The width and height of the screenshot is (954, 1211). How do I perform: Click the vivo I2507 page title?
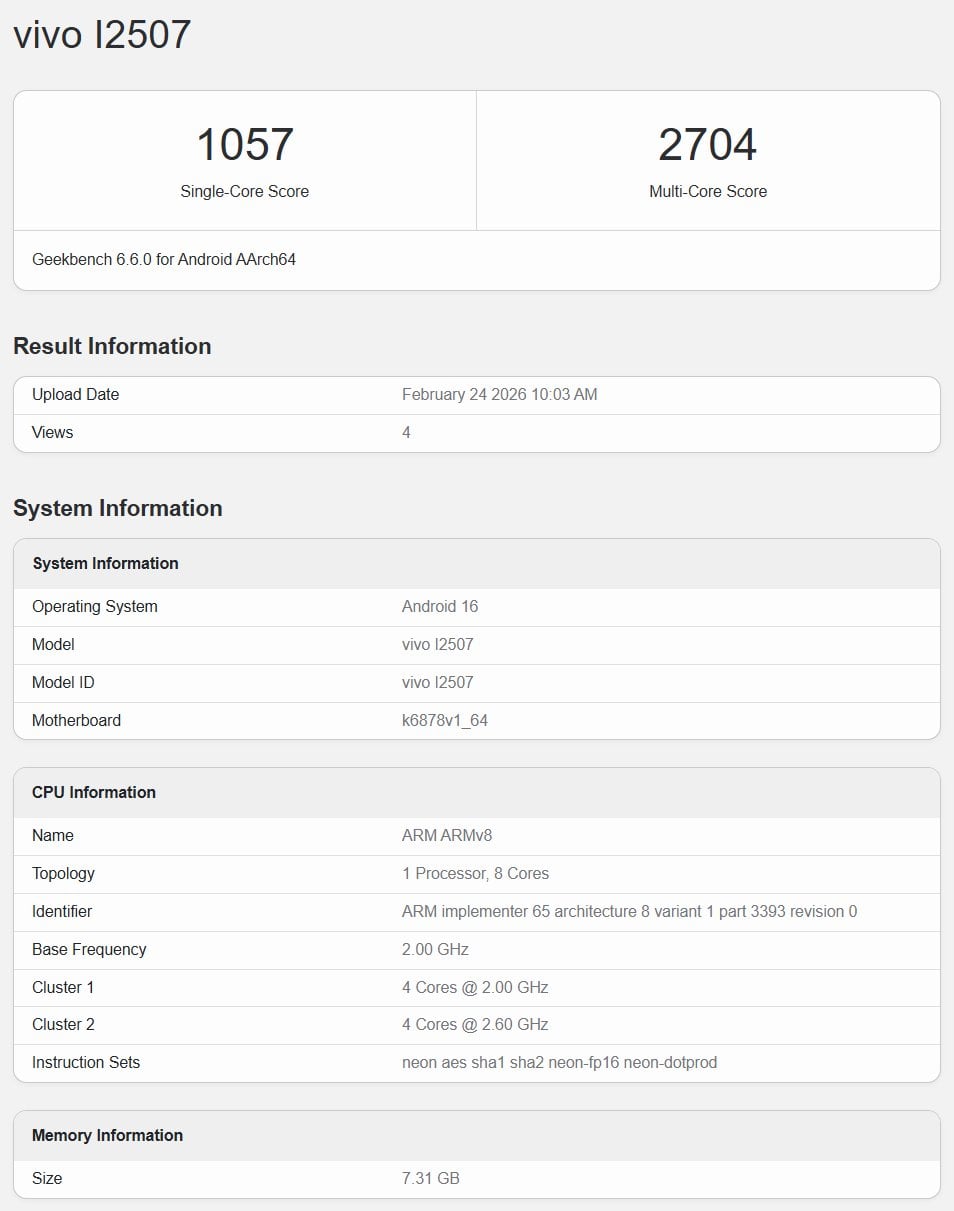[x=100, y=33]
